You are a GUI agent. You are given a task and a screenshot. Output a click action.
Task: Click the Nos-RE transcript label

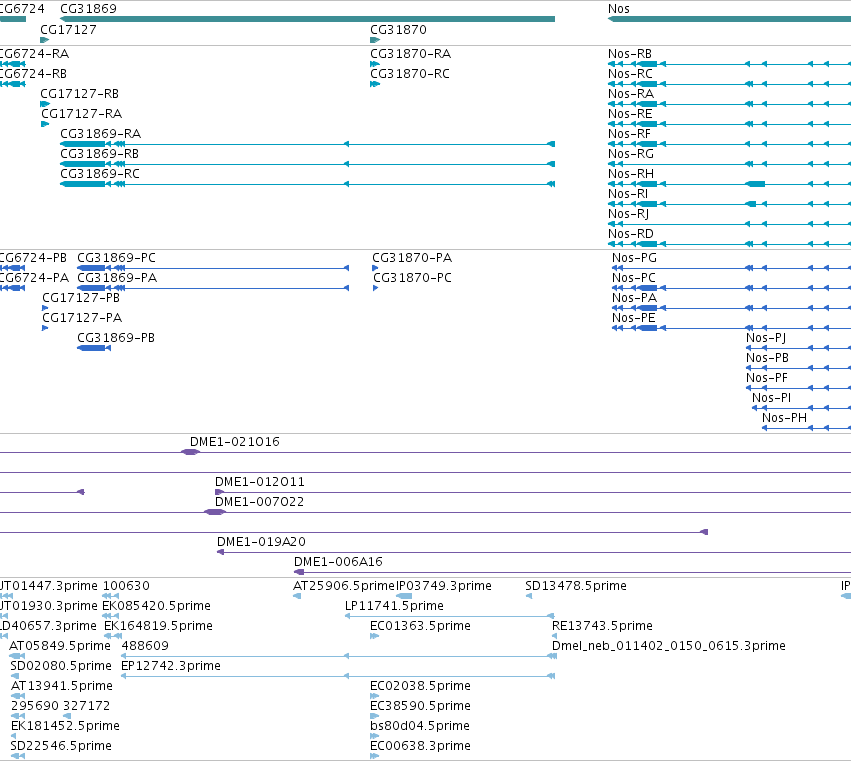[x=630, y=114]
